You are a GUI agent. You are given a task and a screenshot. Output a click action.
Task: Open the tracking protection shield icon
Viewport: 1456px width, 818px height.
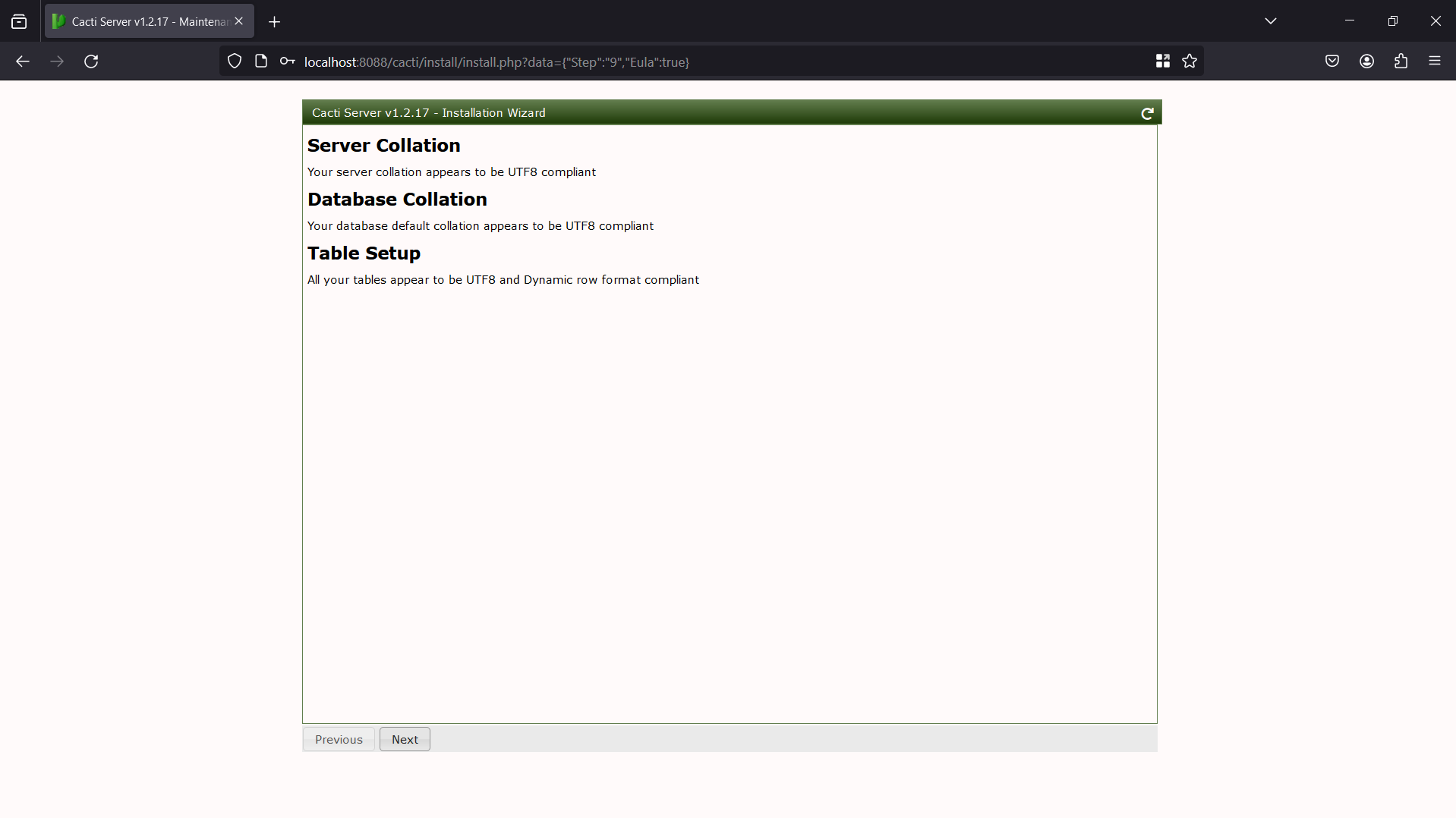[x=235, y=61]
